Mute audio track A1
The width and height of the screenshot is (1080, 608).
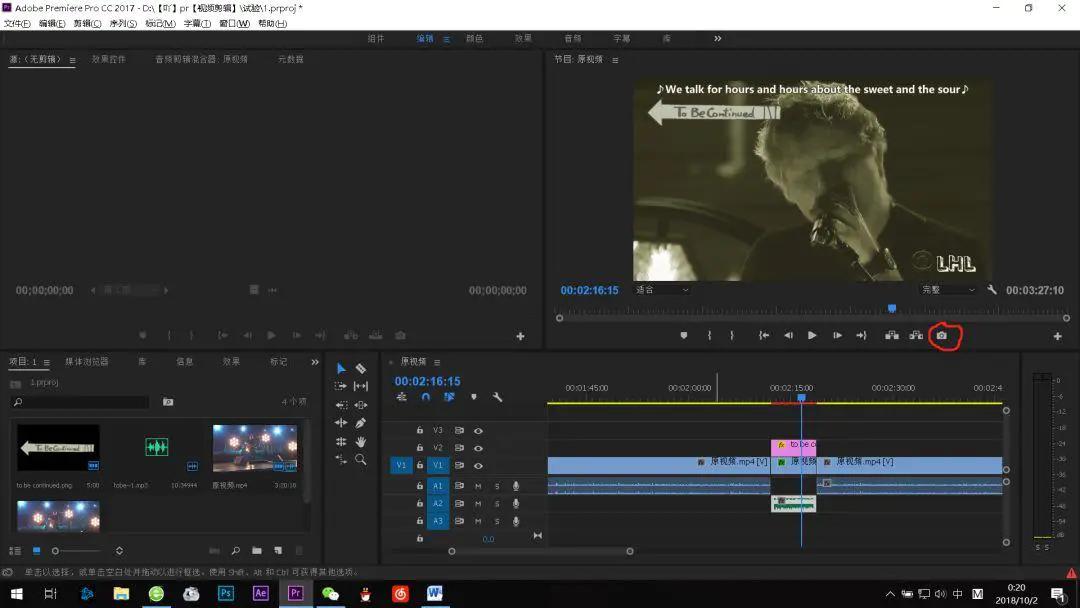(478, 486)
